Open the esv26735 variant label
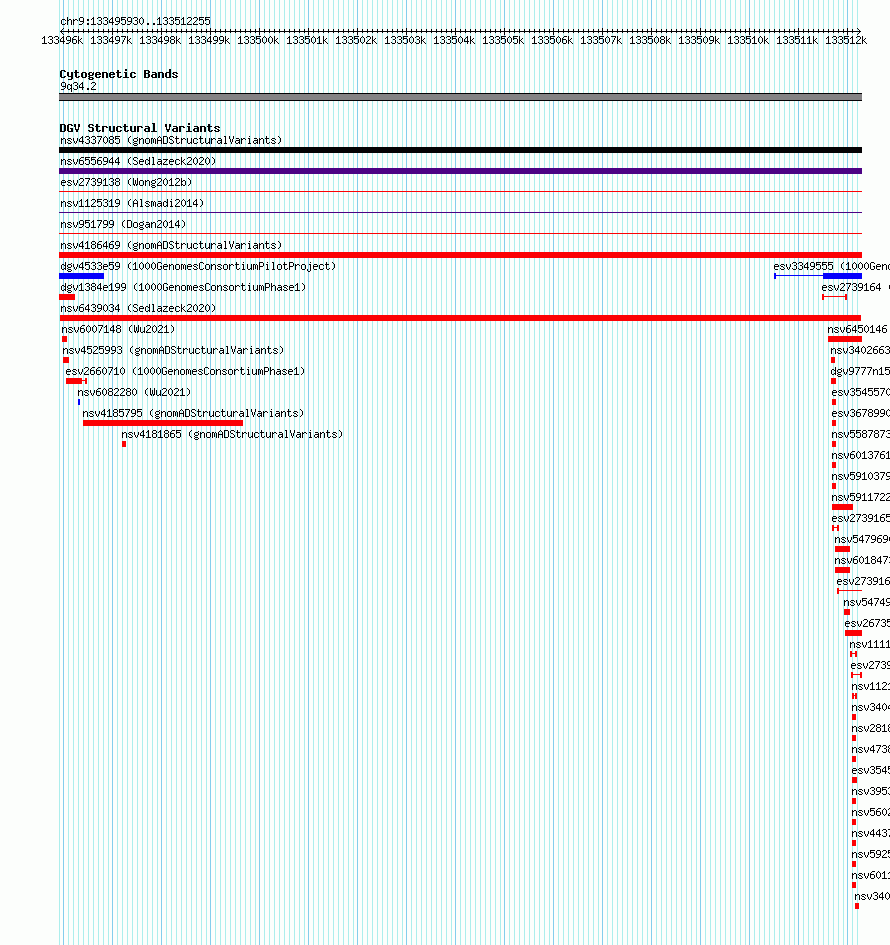Image resolution: width=890 pixels, height=945 pixels. [x=867, y=623]
